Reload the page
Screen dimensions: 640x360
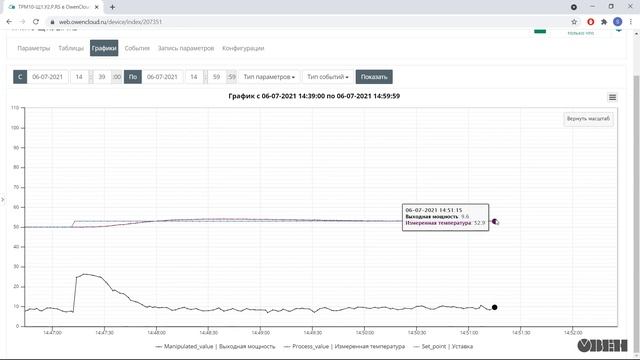[x=36, y=22]
